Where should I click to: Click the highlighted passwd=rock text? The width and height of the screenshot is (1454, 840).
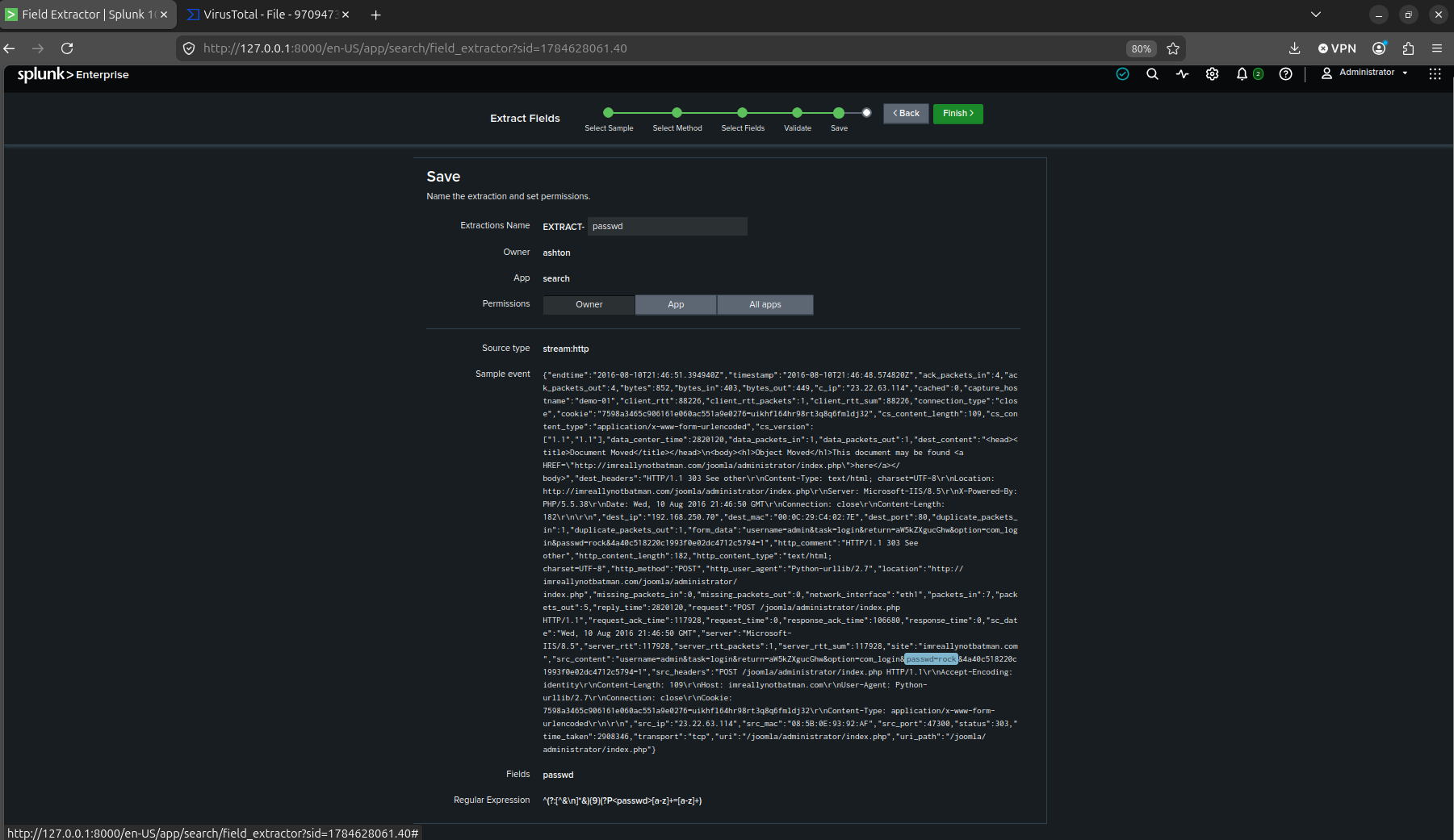[x=931, y=659]
